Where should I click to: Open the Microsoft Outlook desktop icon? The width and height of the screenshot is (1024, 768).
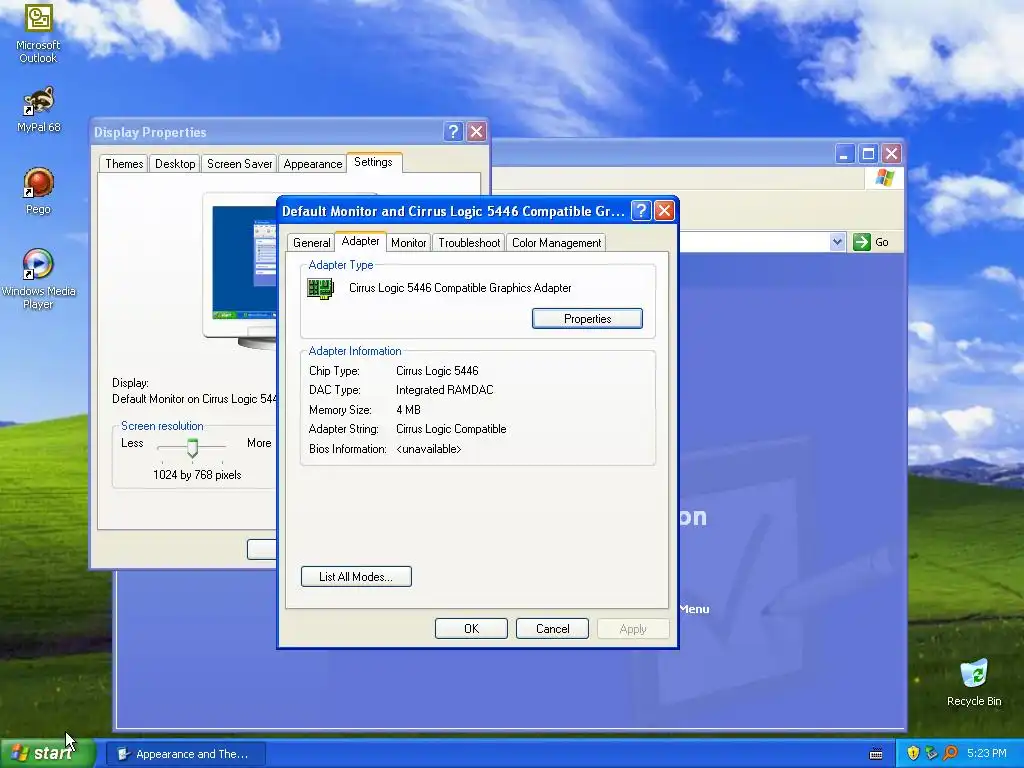tap(38, 33)
